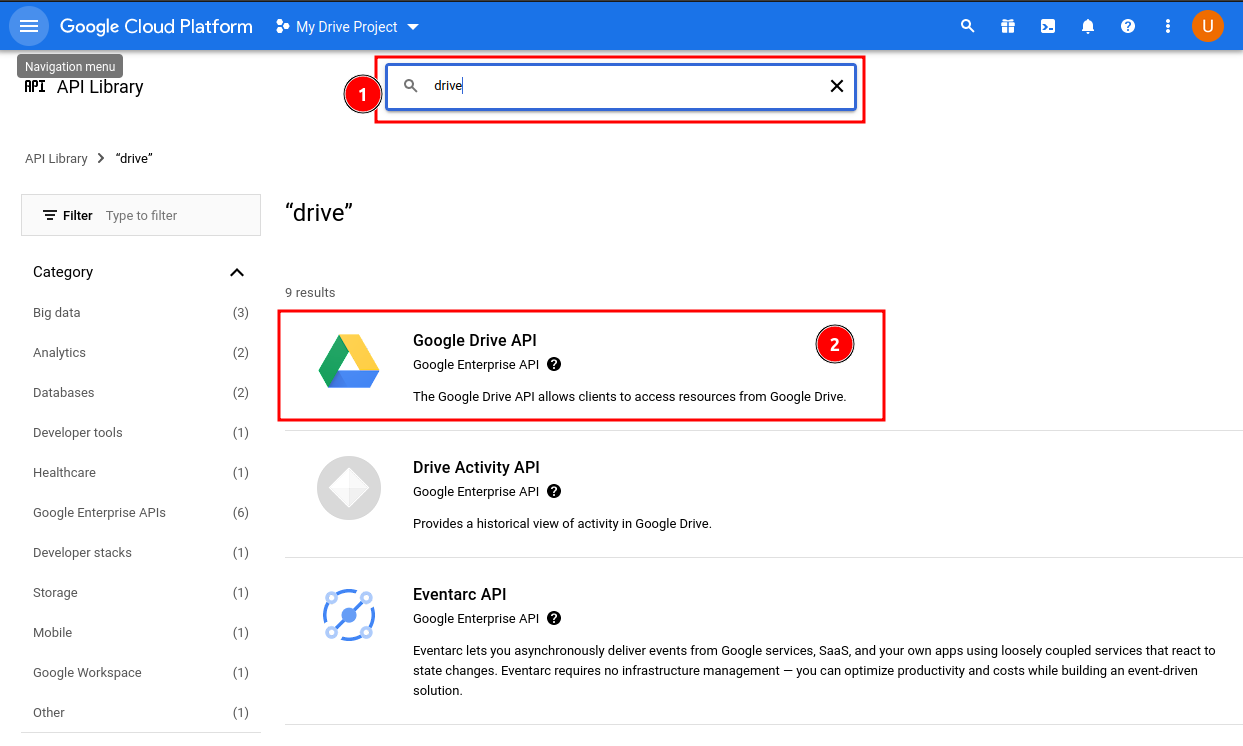Open the help question mark menu
This screenshot has width=1243, height=746.
(1128, 26)
